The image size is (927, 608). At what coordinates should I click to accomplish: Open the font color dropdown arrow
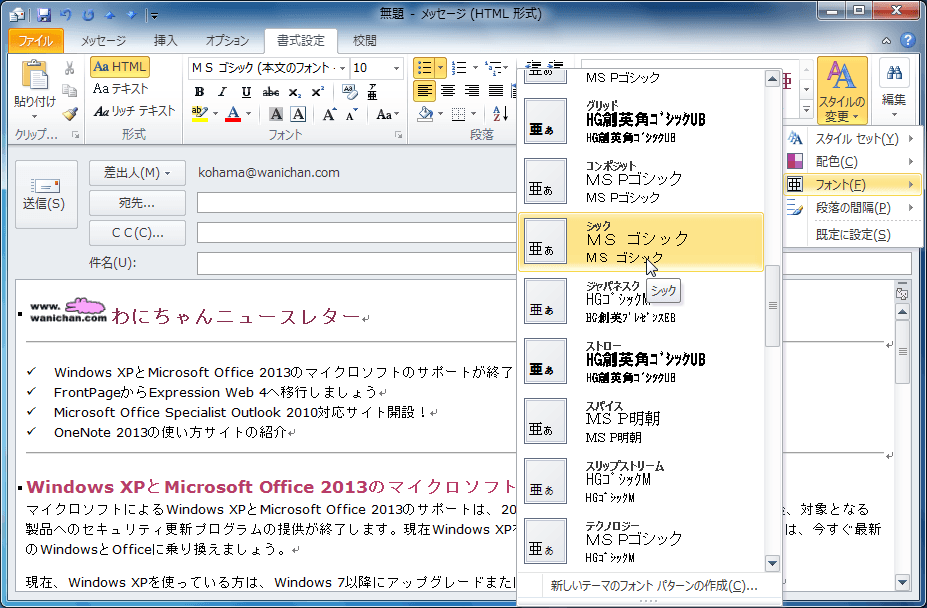(248, 114)
